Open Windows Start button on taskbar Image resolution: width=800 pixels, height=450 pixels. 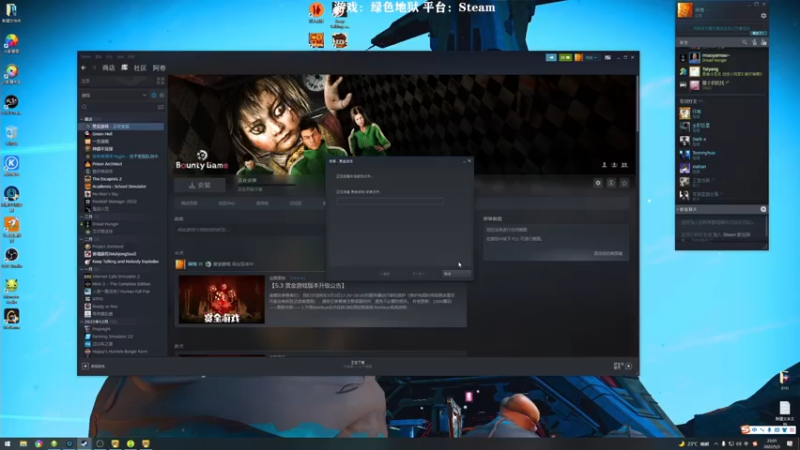[x=7, y=444]
